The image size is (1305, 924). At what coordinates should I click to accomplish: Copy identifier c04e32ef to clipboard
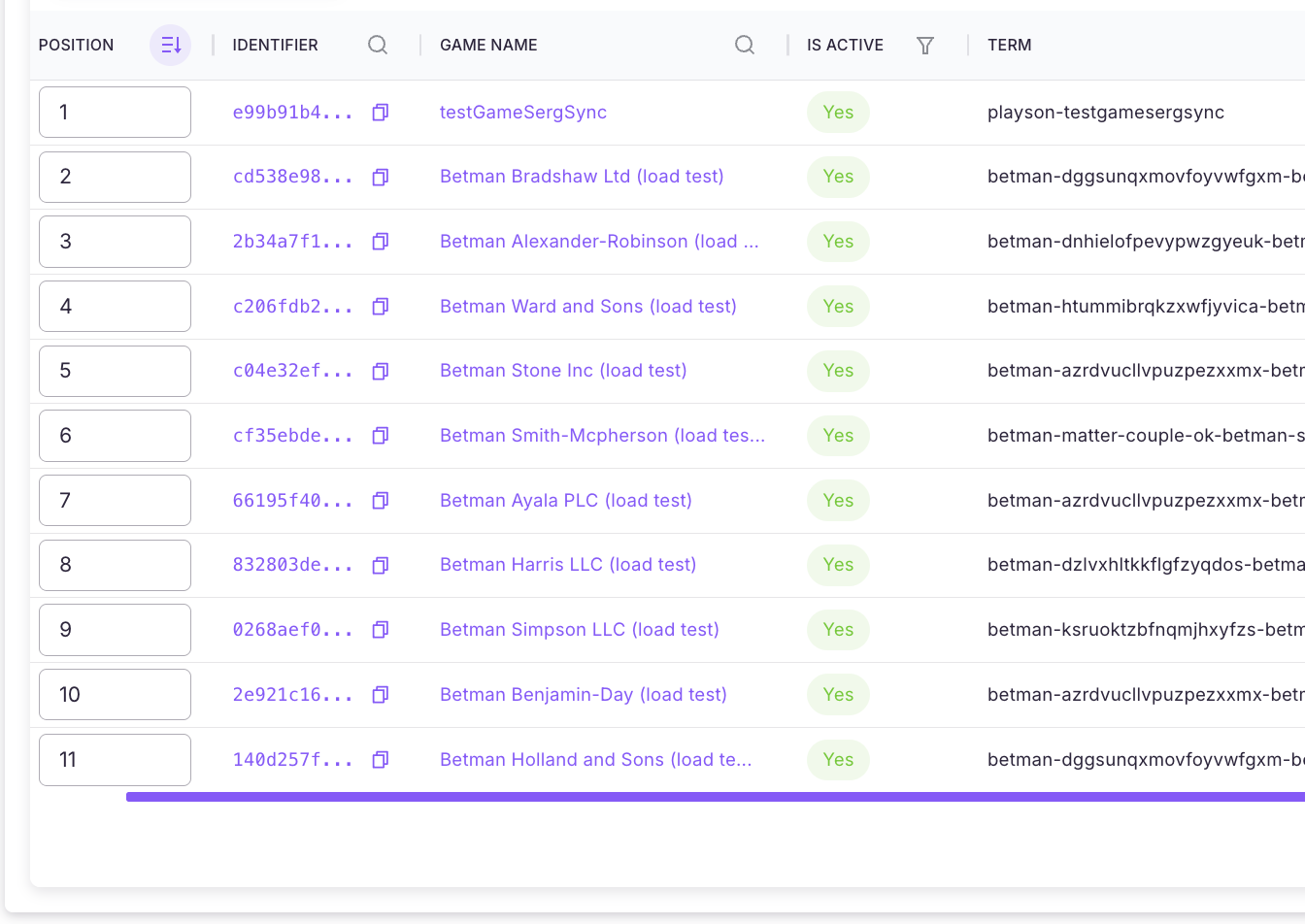[x=381, y=371]
